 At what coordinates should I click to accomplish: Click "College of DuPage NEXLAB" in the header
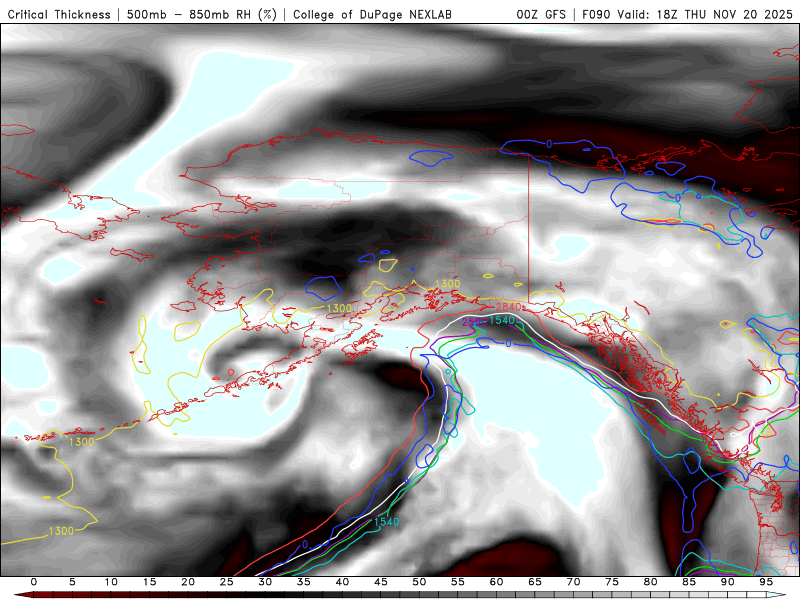point(372,15)
